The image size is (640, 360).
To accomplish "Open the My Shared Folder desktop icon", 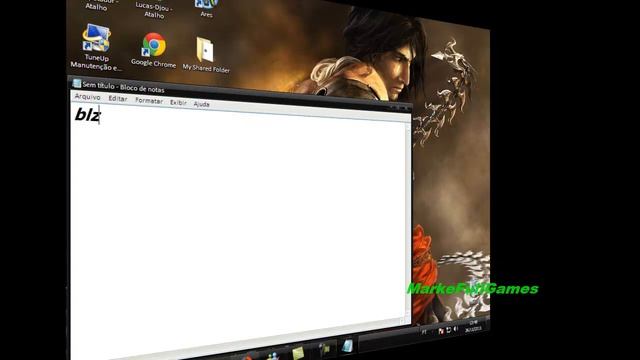I will [206, 55].
